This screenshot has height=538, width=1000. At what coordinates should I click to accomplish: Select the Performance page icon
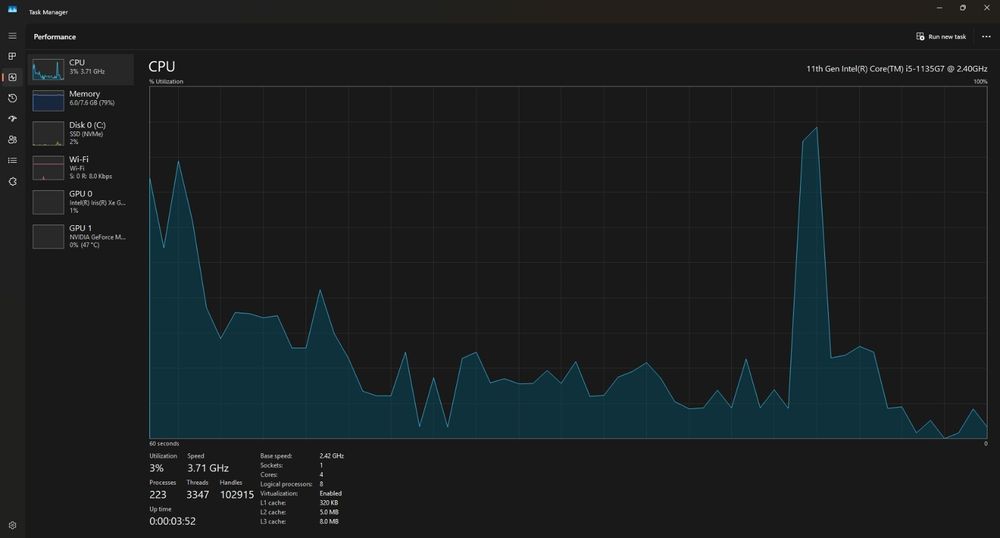point(12,77)
